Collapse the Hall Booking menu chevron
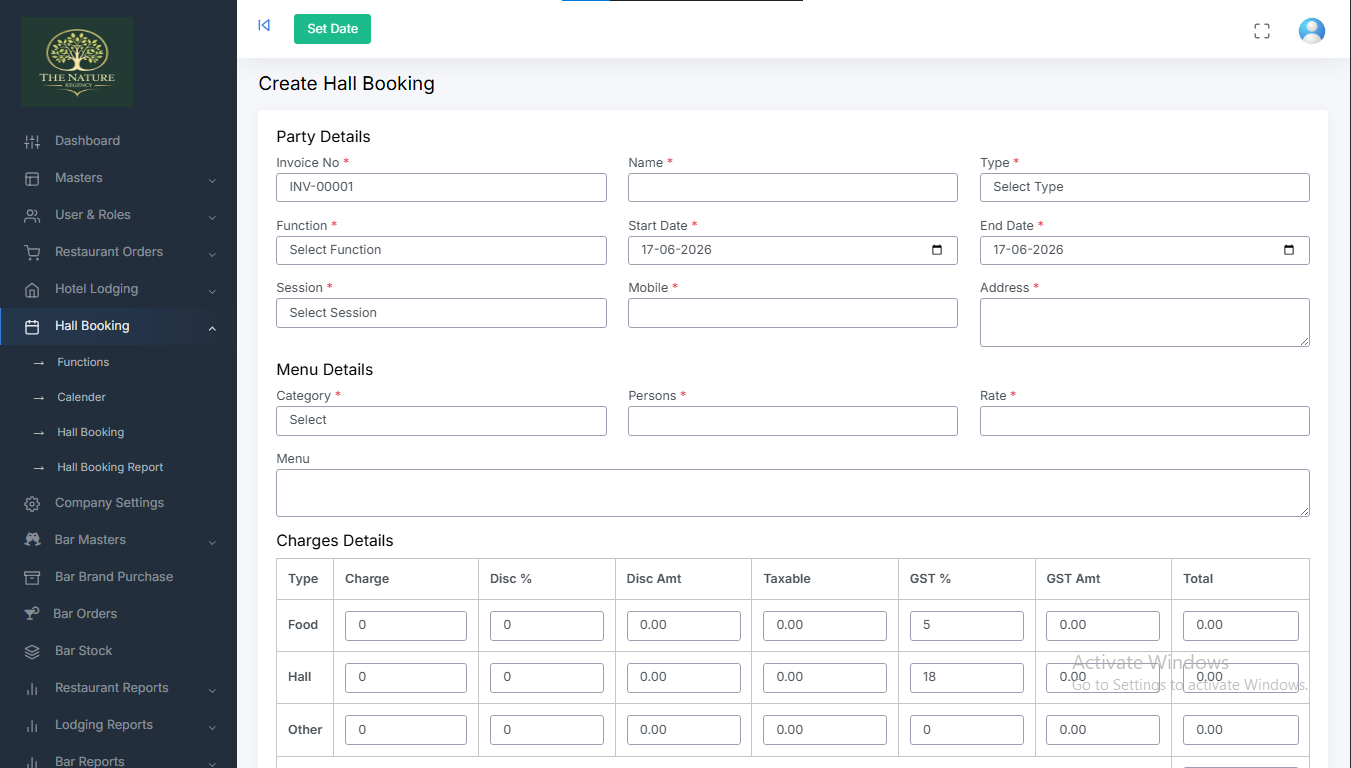This screenshot has width=1351, height=768. (x=212, y=327)
